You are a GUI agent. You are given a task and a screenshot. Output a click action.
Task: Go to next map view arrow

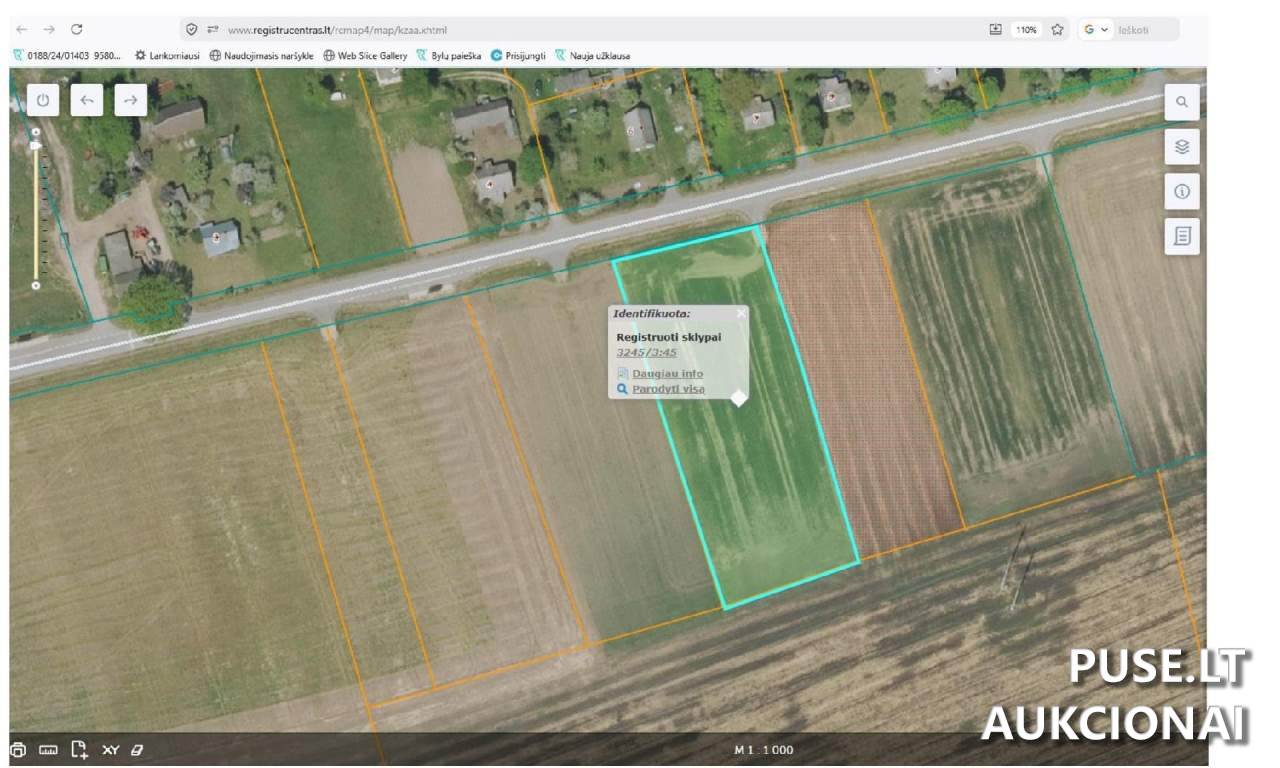pyautogui.click(x=131, y=100)
